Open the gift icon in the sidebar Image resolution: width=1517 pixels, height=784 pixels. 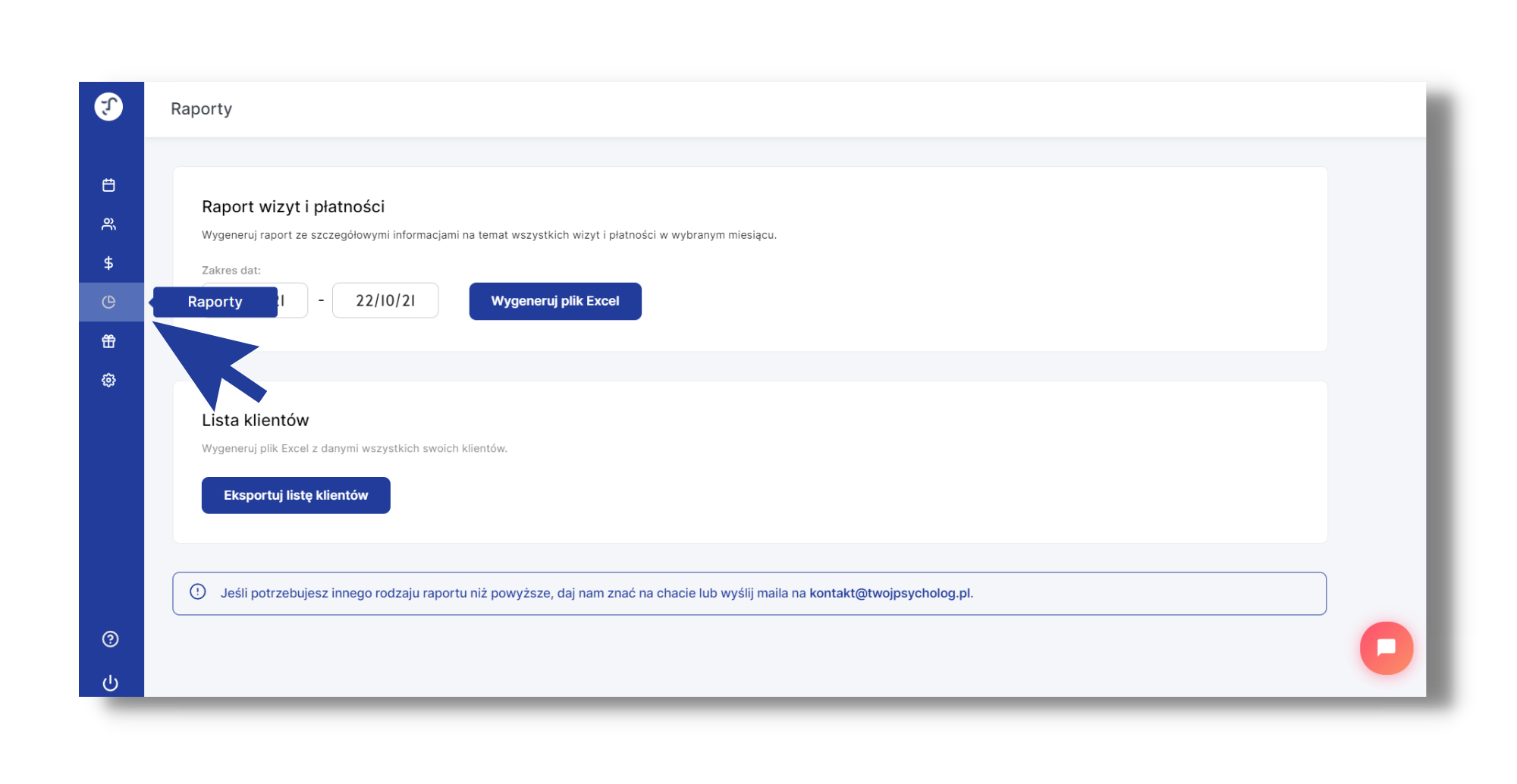(108, 341)
